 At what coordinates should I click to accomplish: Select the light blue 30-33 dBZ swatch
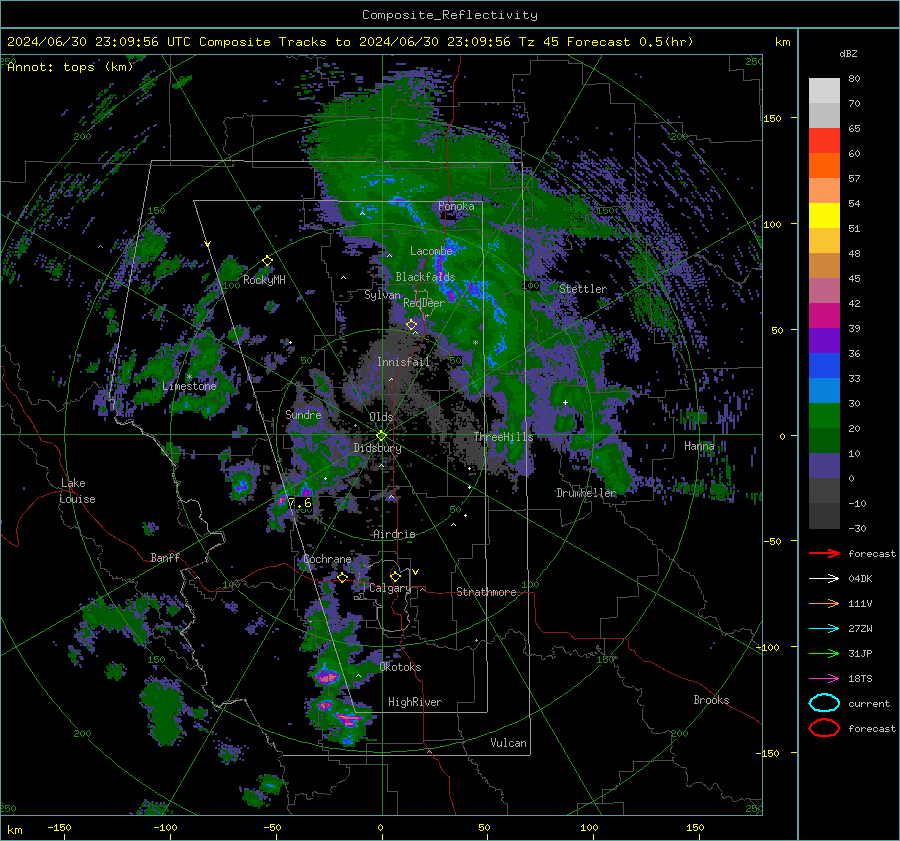[824, 390]
